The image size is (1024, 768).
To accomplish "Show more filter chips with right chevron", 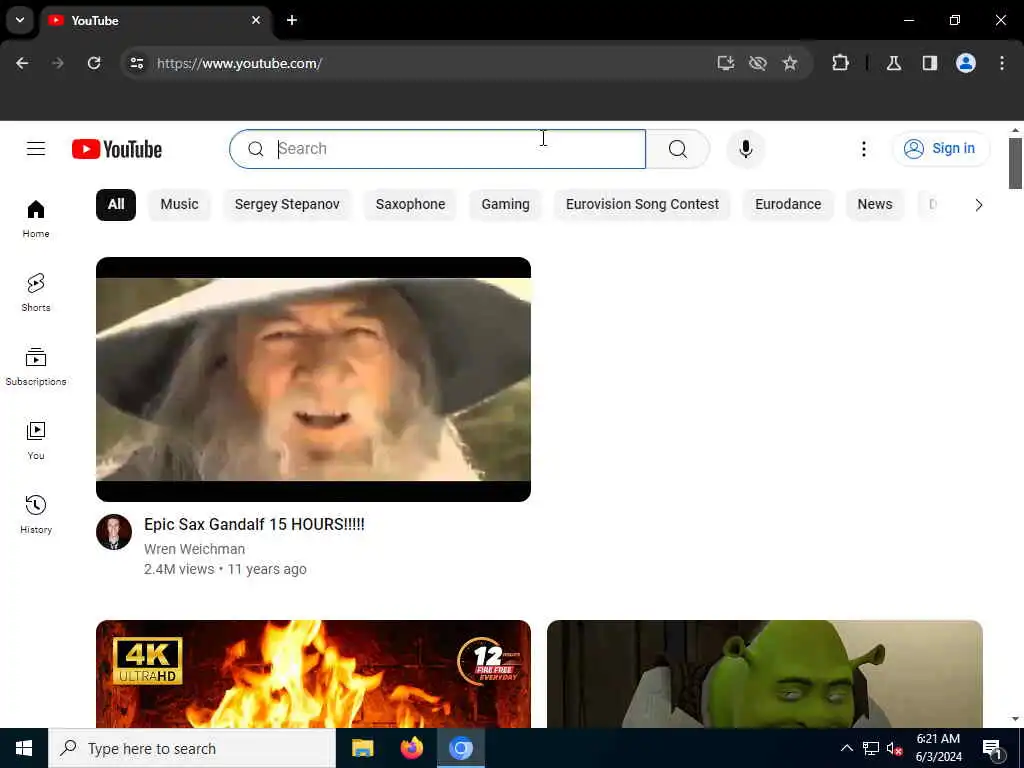I will (x=978, y=205).
